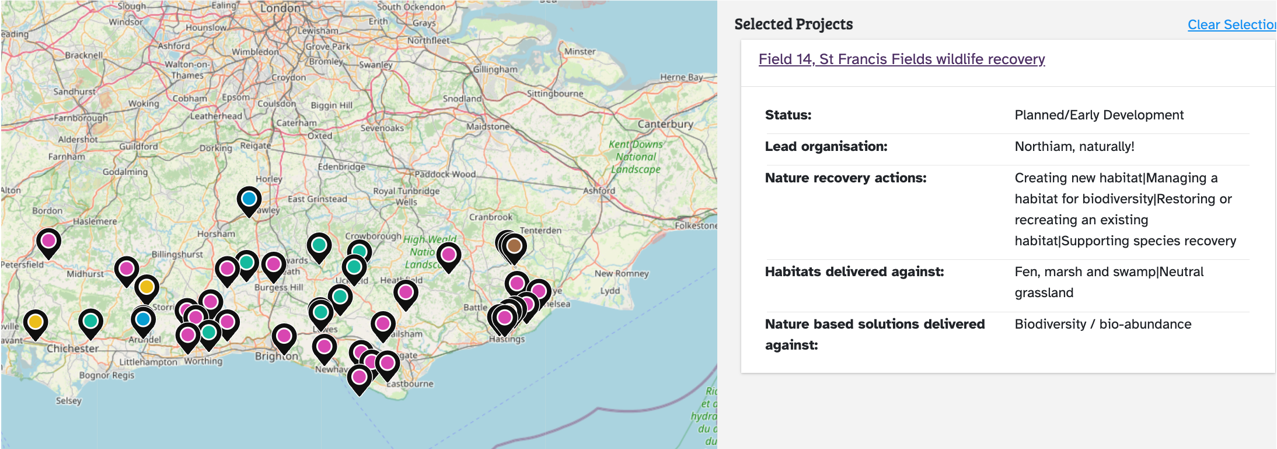
Task: Click the blue marker near Crawley
Action: (249, 200)
